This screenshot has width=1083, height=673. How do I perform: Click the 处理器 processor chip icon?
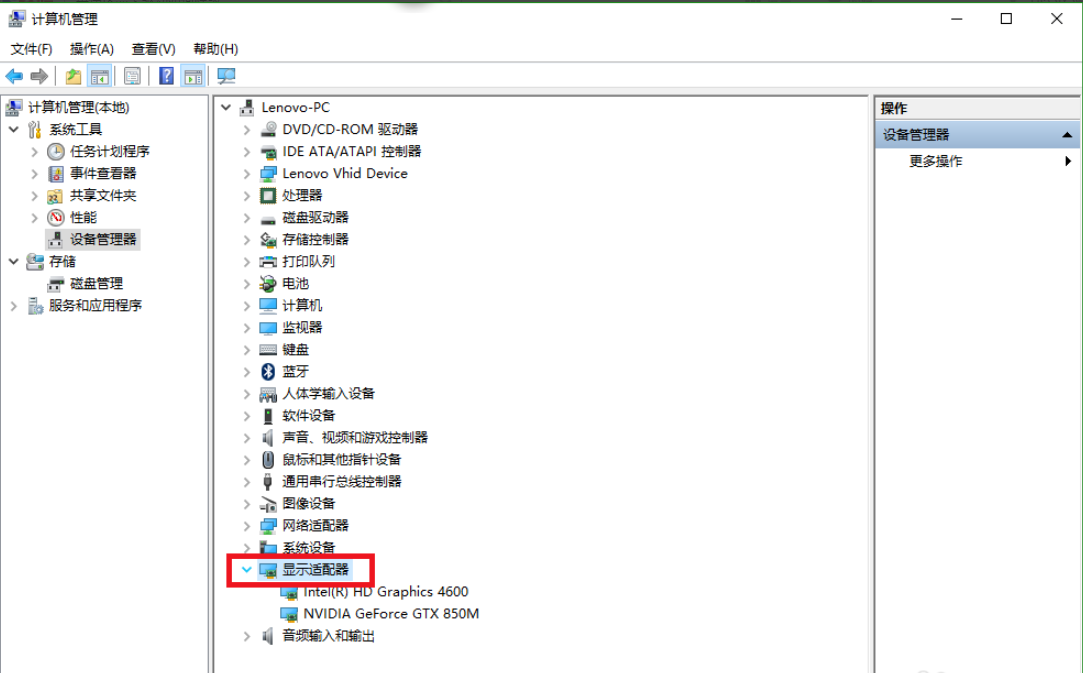268,196
